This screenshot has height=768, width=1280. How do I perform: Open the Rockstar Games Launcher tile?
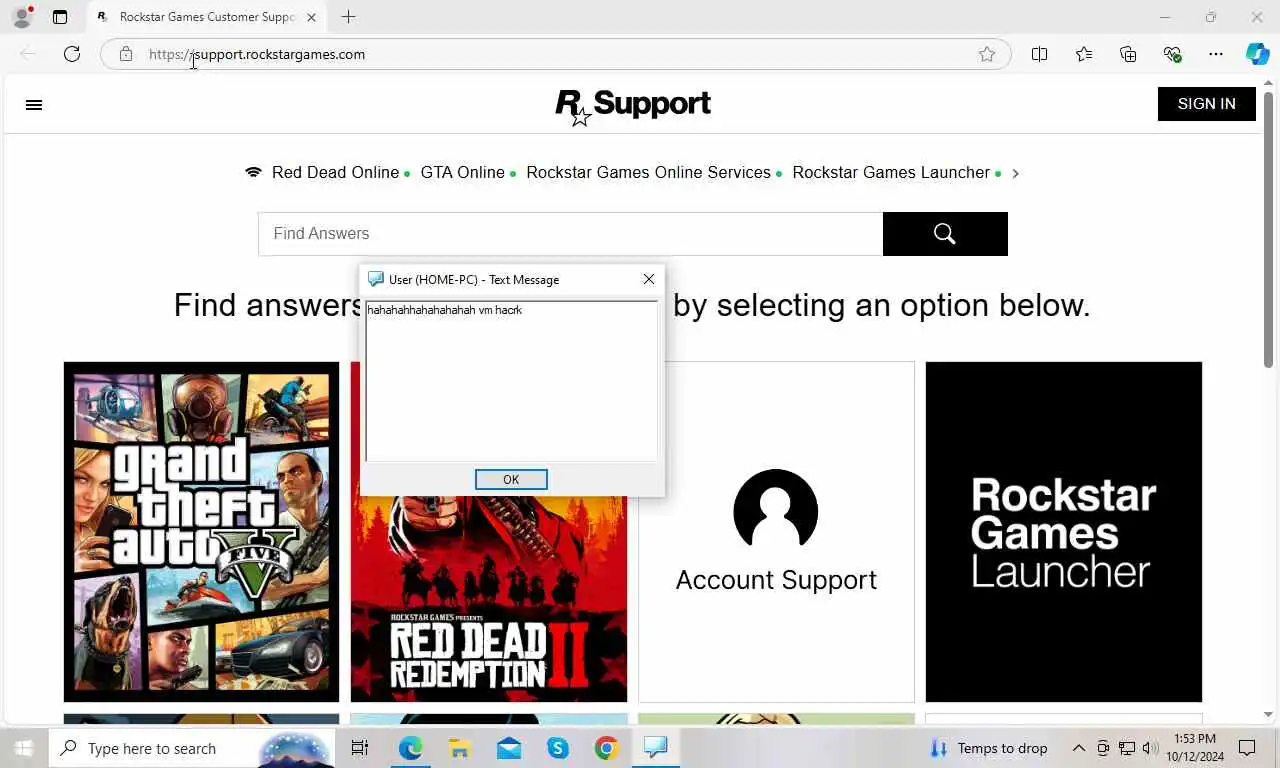[x=1063, y=532]
